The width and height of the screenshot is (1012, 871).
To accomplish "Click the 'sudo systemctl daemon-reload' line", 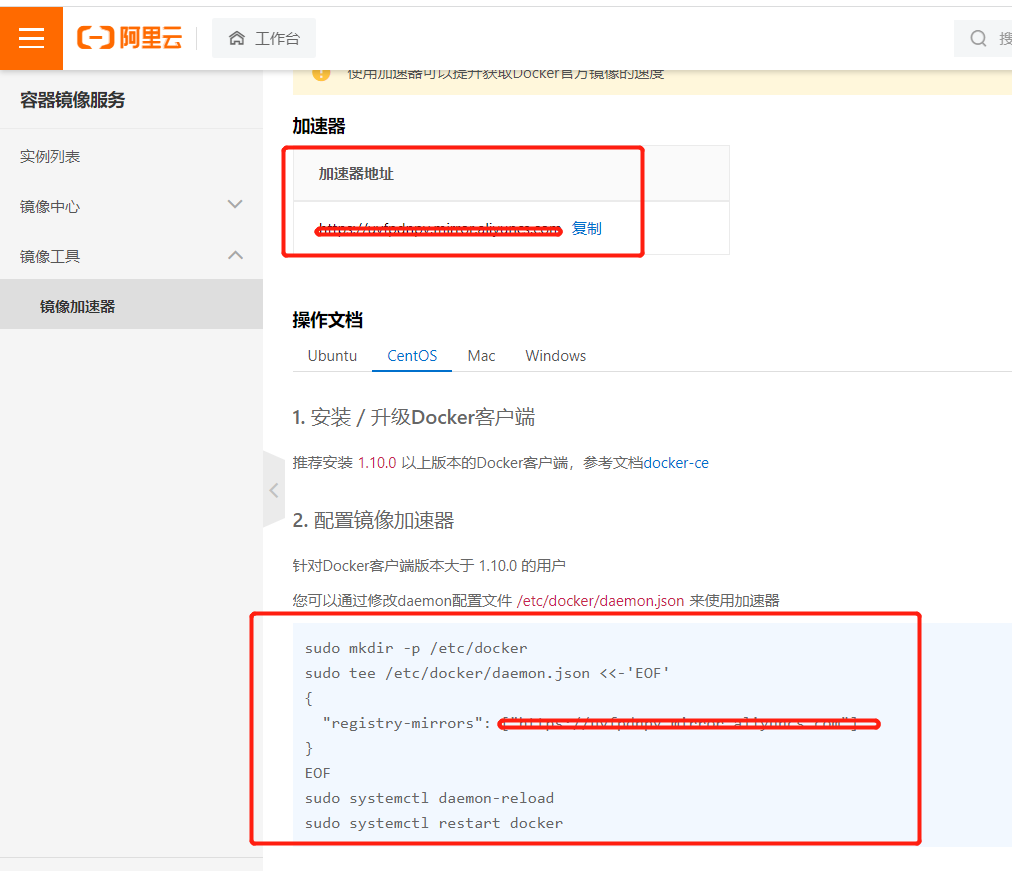I will click(429, 798).
